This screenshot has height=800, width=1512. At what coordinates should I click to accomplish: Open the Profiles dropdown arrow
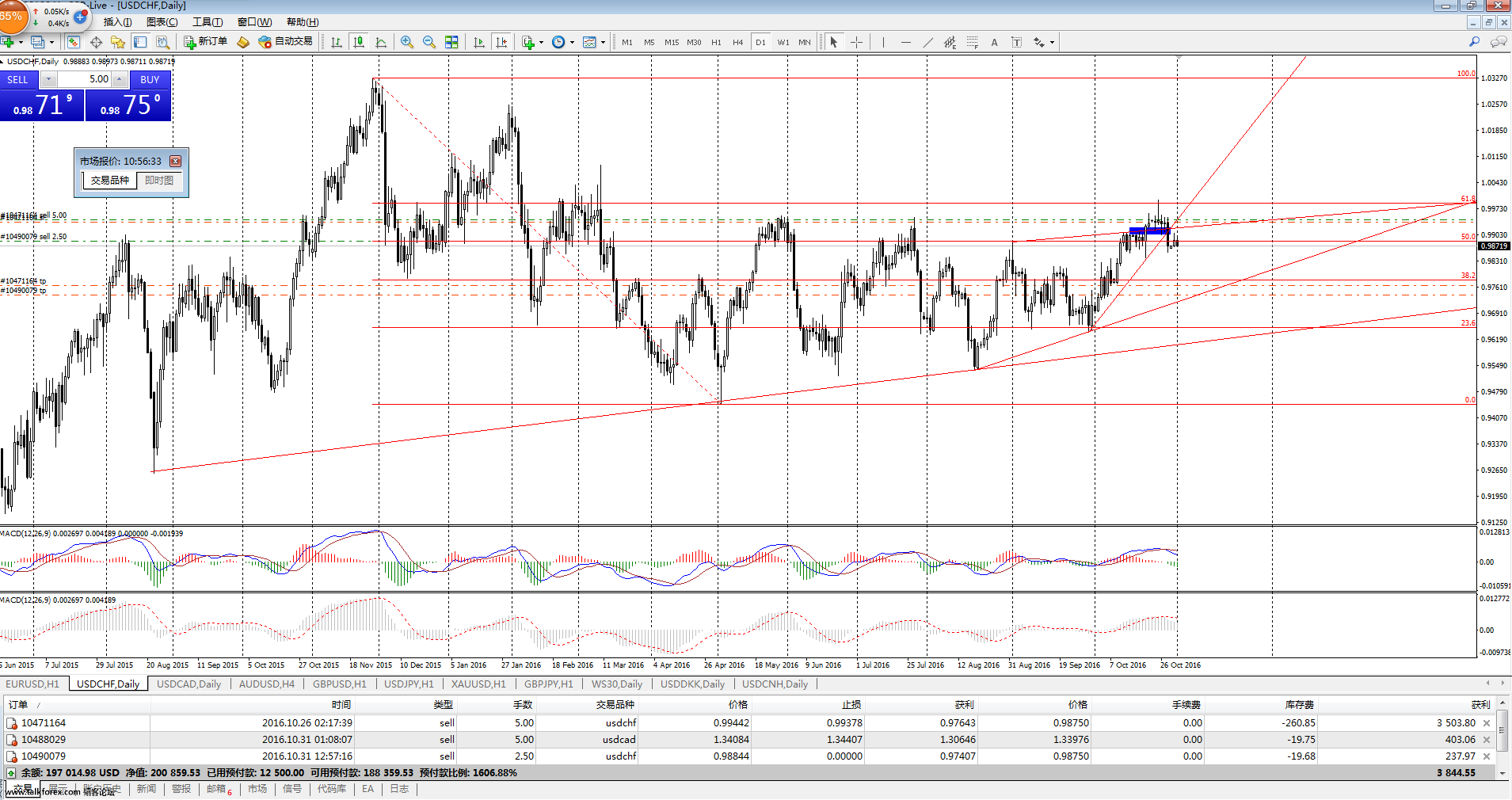[51, 43]
